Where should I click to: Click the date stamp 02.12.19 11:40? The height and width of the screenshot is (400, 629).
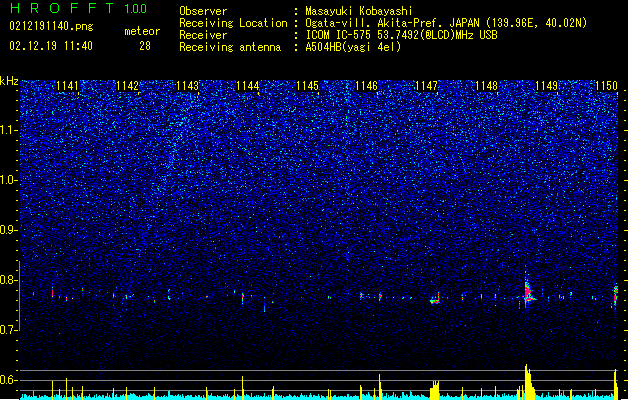51,46
